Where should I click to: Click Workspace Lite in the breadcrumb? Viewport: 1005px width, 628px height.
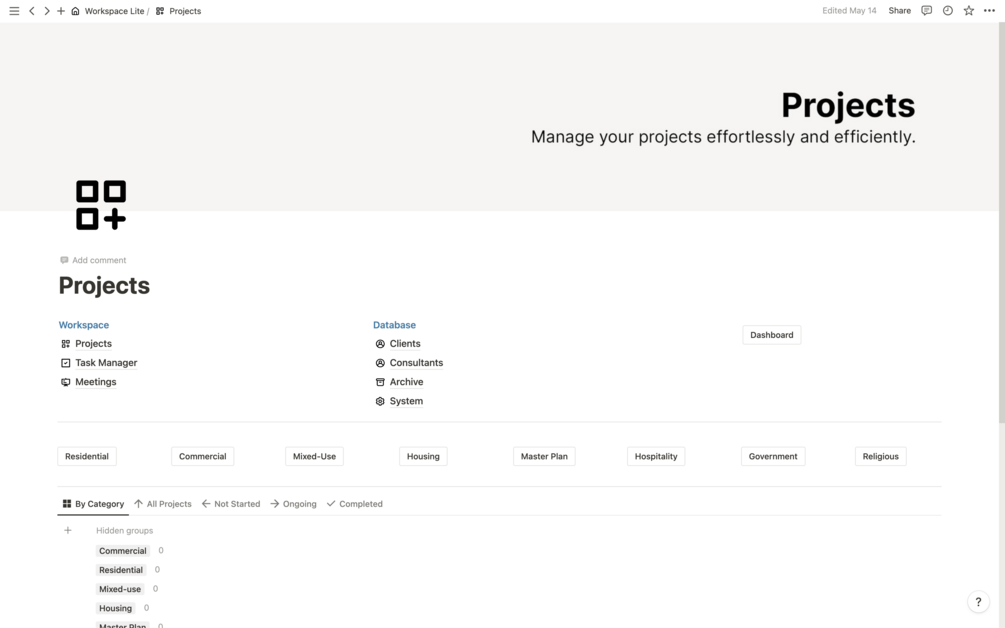[114, 11]
